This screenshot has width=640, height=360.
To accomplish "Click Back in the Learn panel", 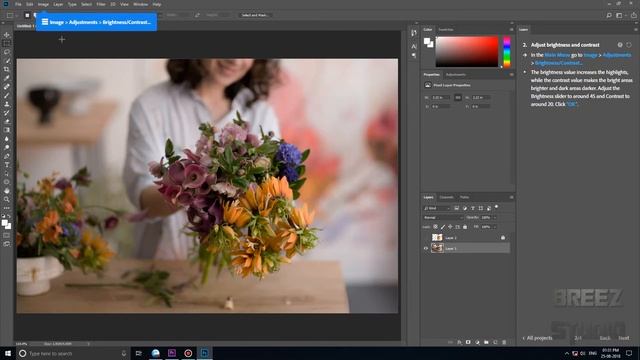I will 605,338.
